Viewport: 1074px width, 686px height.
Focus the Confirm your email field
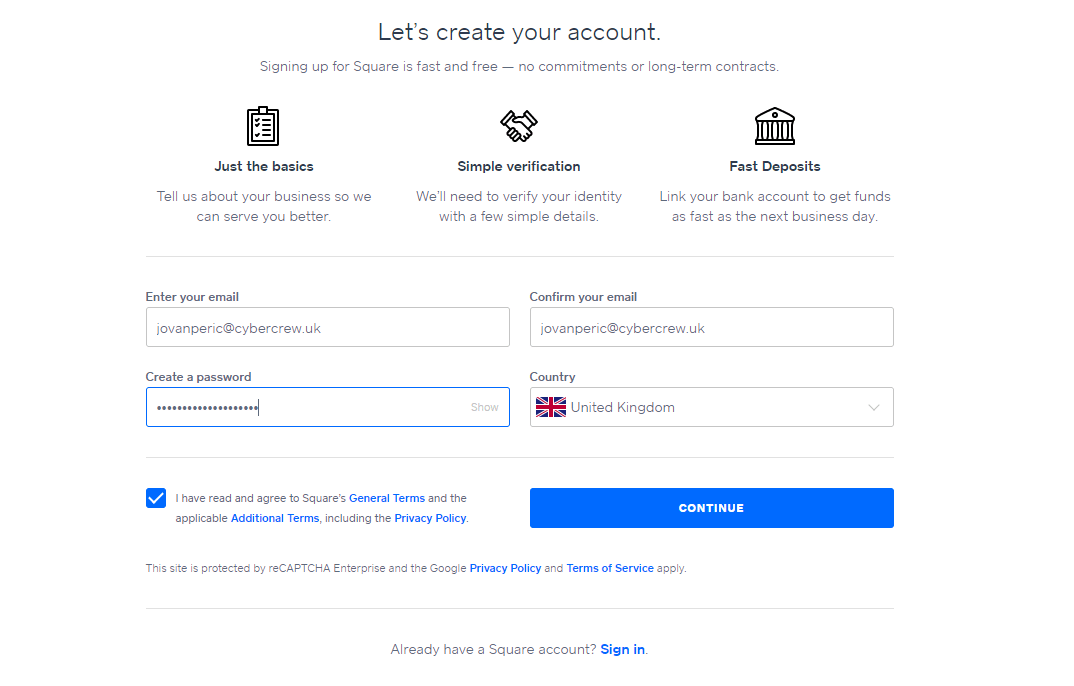(x=711, y=327)
